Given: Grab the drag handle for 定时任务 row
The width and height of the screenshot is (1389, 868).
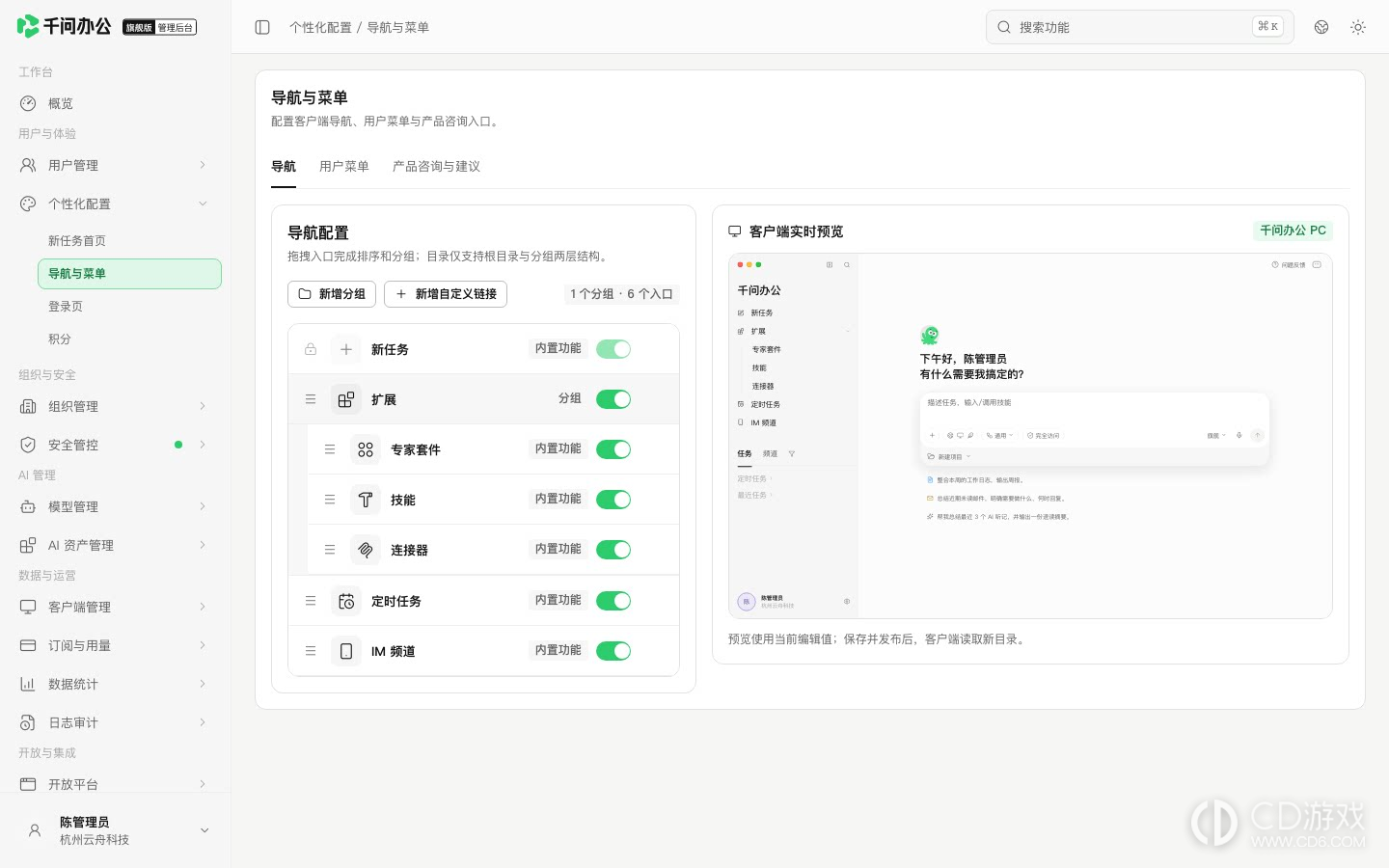Looking at the screenshot, I should (311, 601).
